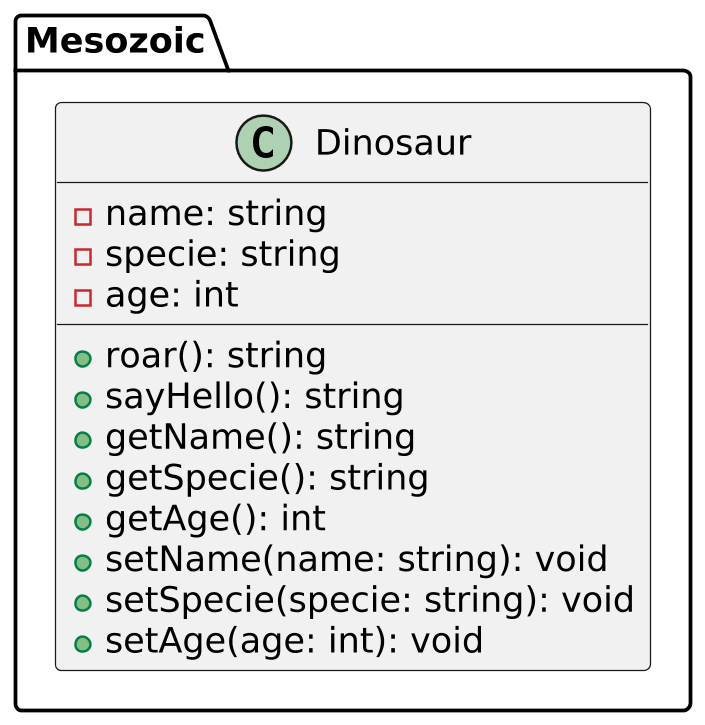The width and height of the screenshot is (705, 725).
Task: Select the 'specie: string' attribute text
Action: [x=222, y=255]
